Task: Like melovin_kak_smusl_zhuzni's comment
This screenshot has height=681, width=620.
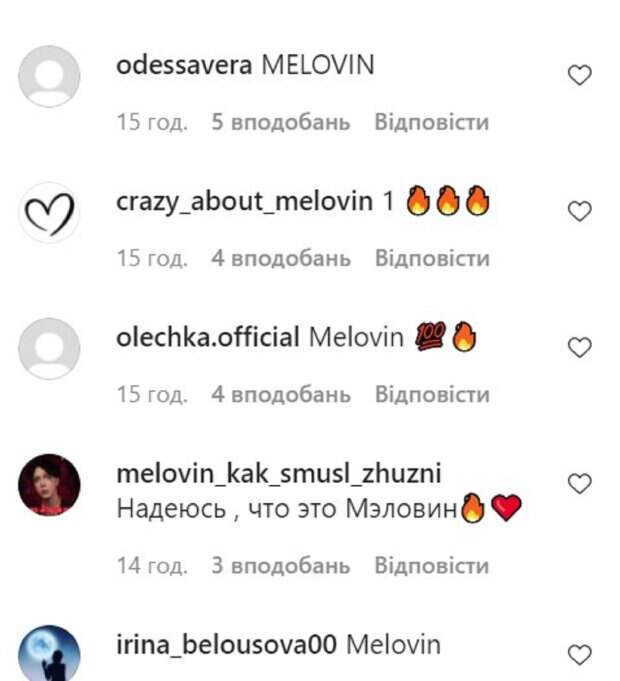Action: pyautogui.click(x=580, y=483)
